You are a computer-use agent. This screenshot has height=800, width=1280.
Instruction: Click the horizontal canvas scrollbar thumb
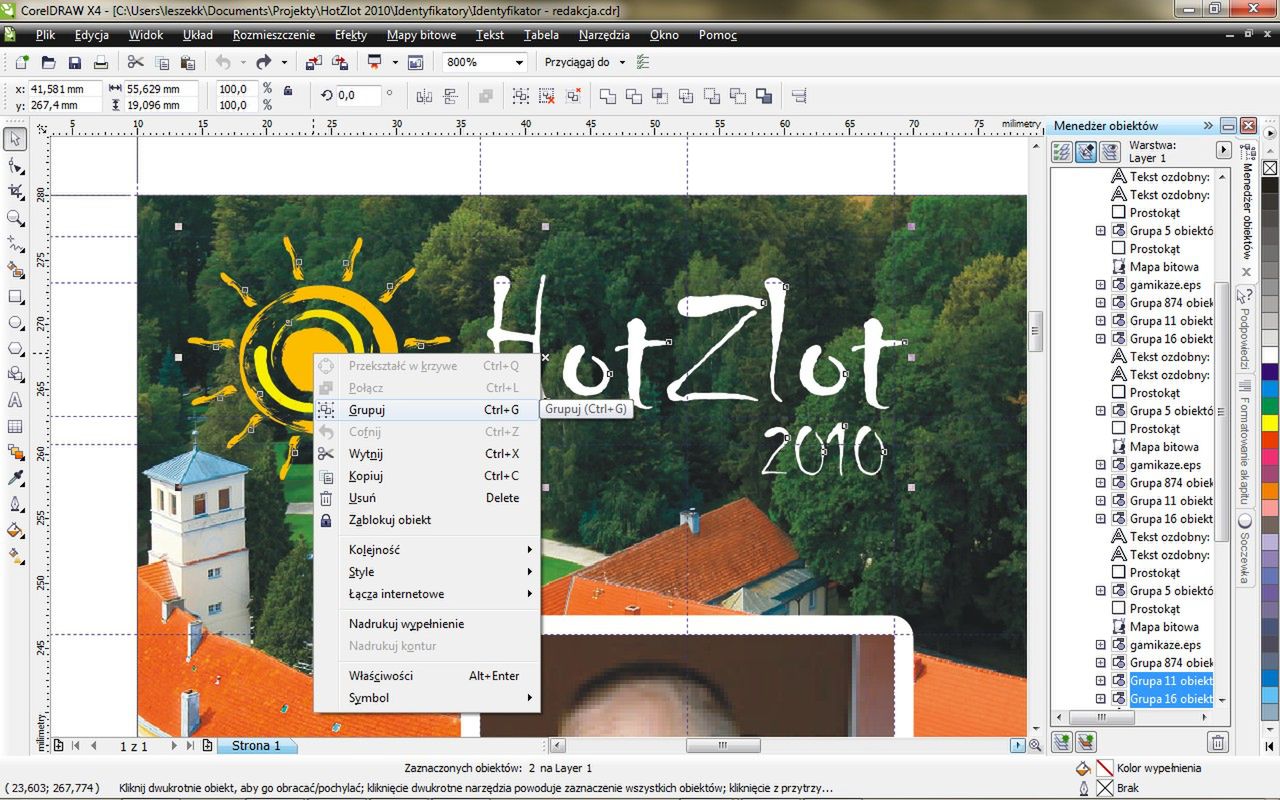pos(722,745)
